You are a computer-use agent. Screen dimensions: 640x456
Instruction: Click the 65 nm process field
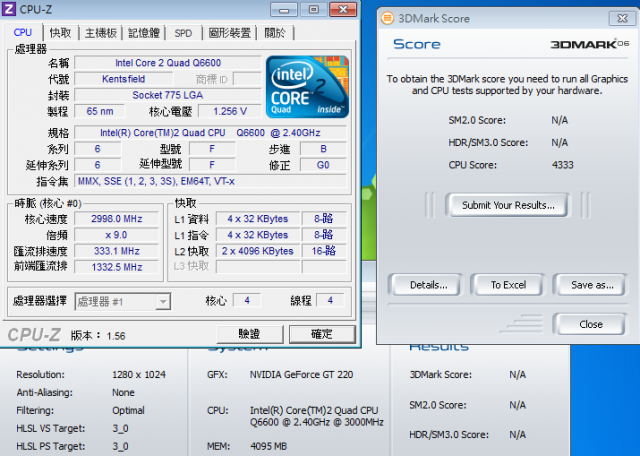click(100, 111)
